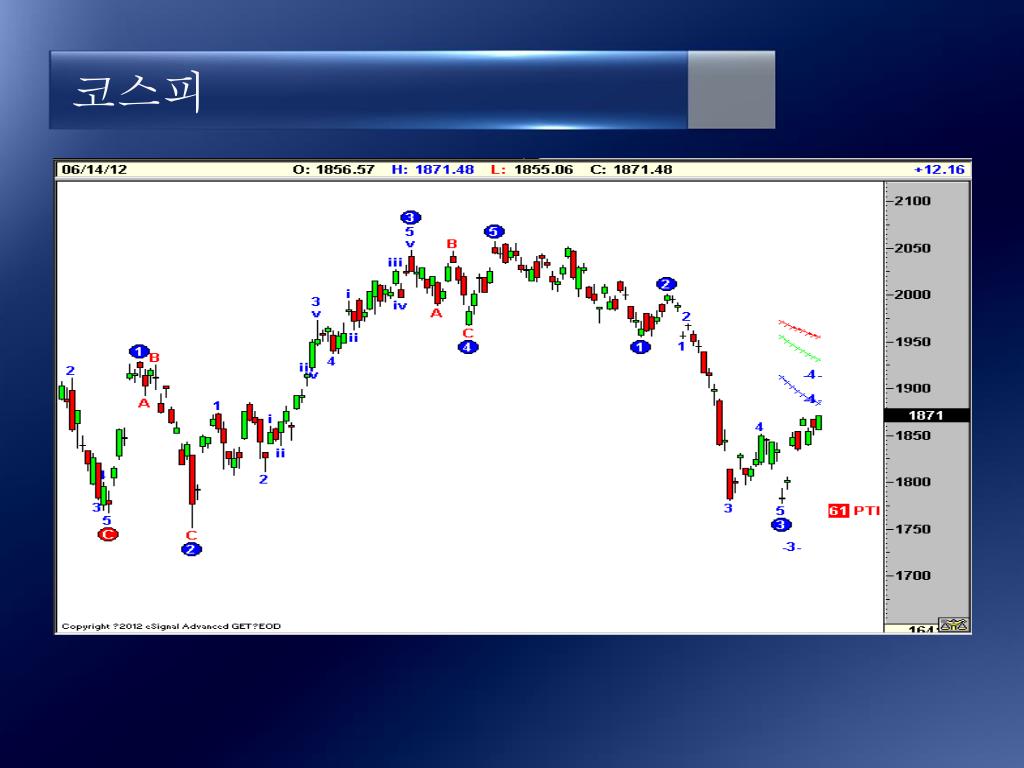Click the 1950 price axis label

(912, 342)
